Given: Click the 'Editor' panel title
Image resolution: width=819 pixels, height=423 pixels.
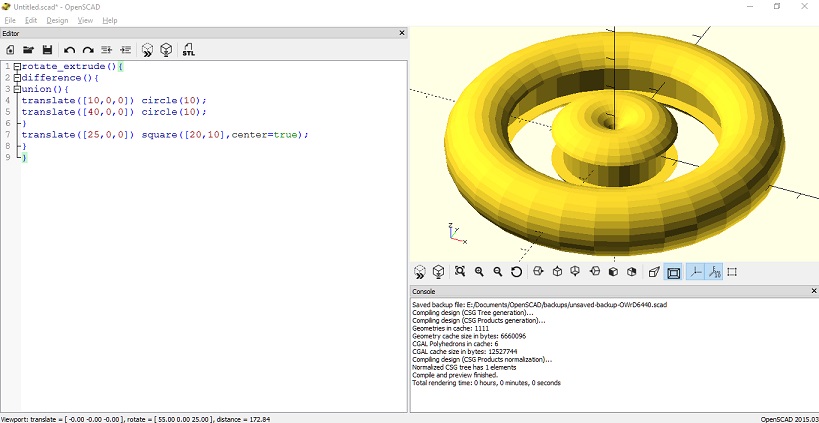Looking at the screenshot, I should click(x=11, y=33).
